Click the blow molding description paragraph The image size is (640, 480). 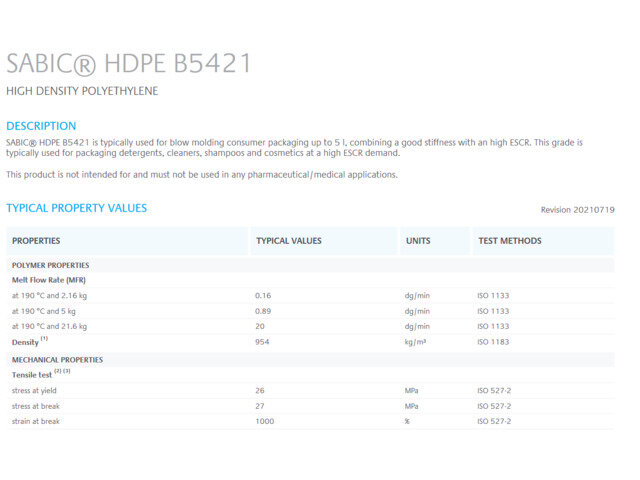pyautogui.click(x=294, y=148)
